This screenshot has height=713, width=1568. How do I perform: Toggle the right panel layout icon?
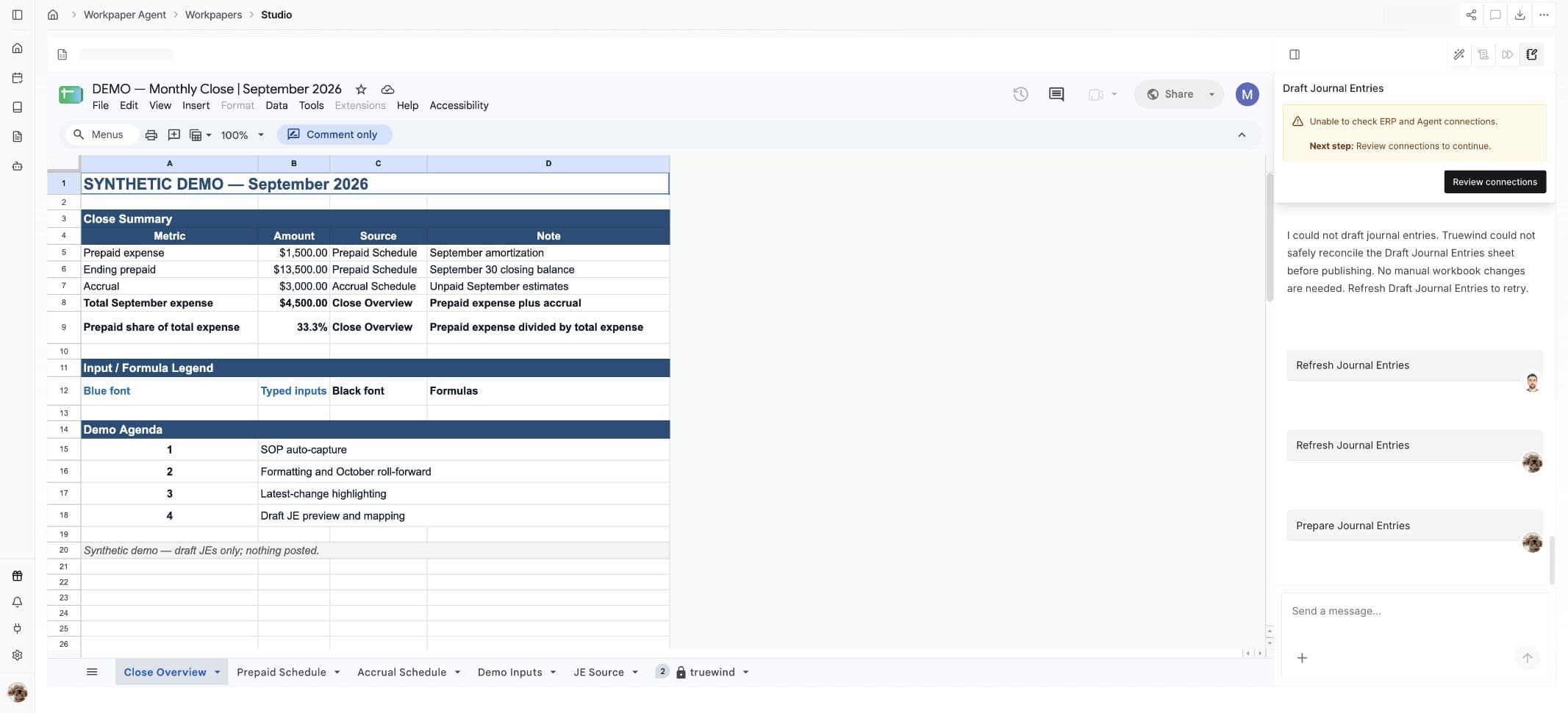tap(1295, 54)
